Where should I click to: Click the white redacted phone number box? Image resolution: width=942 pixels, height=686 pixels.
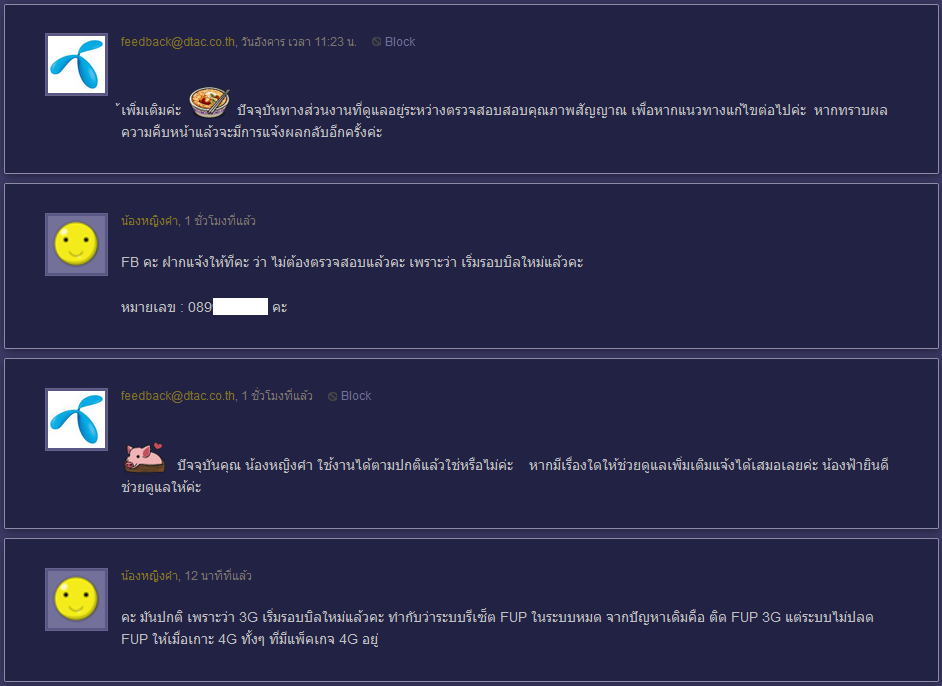point(240,306)
